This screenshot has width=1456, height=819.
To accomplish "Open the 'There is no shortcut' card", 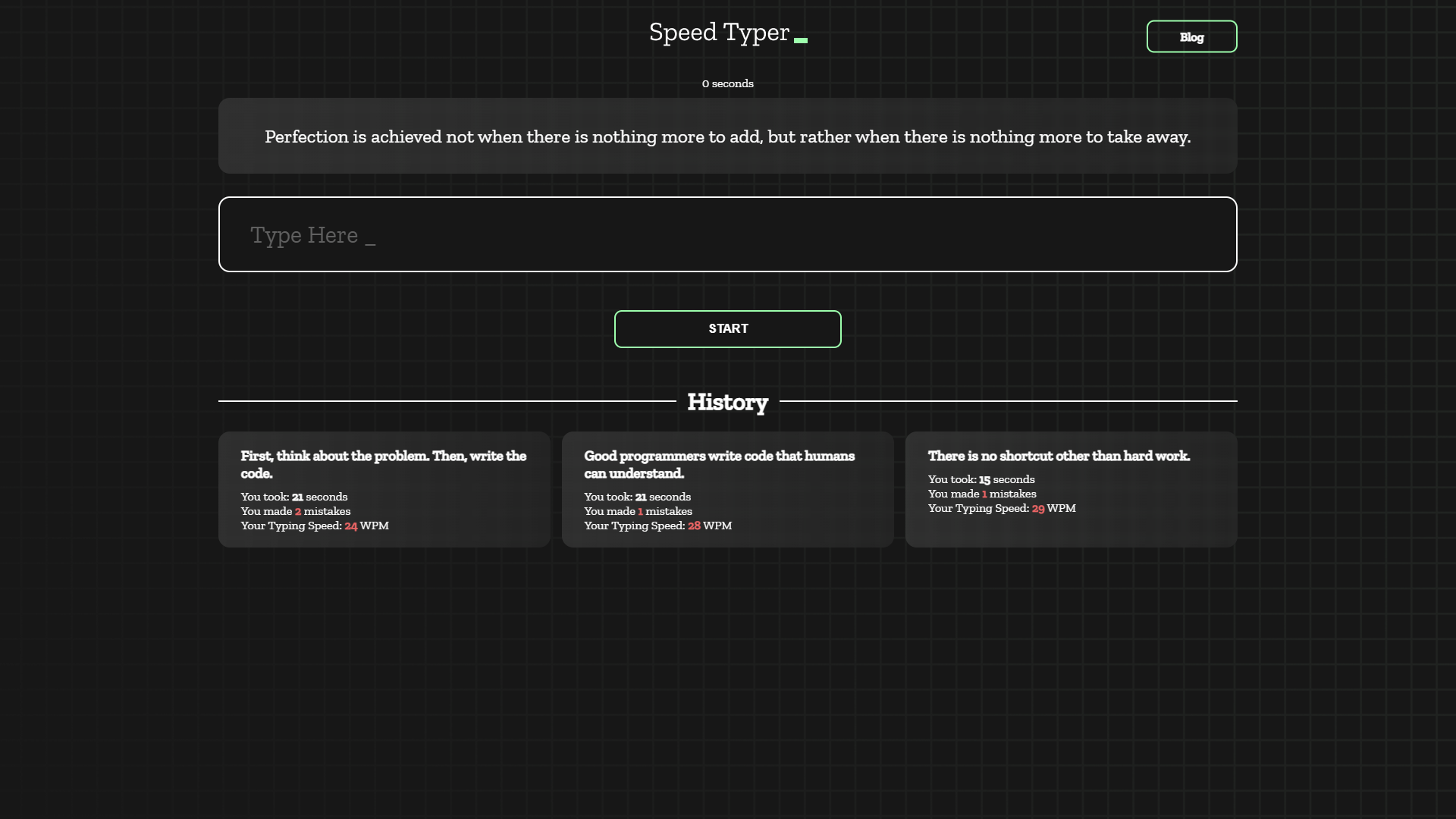I will pyautogui.click(x=1071, y=489).
